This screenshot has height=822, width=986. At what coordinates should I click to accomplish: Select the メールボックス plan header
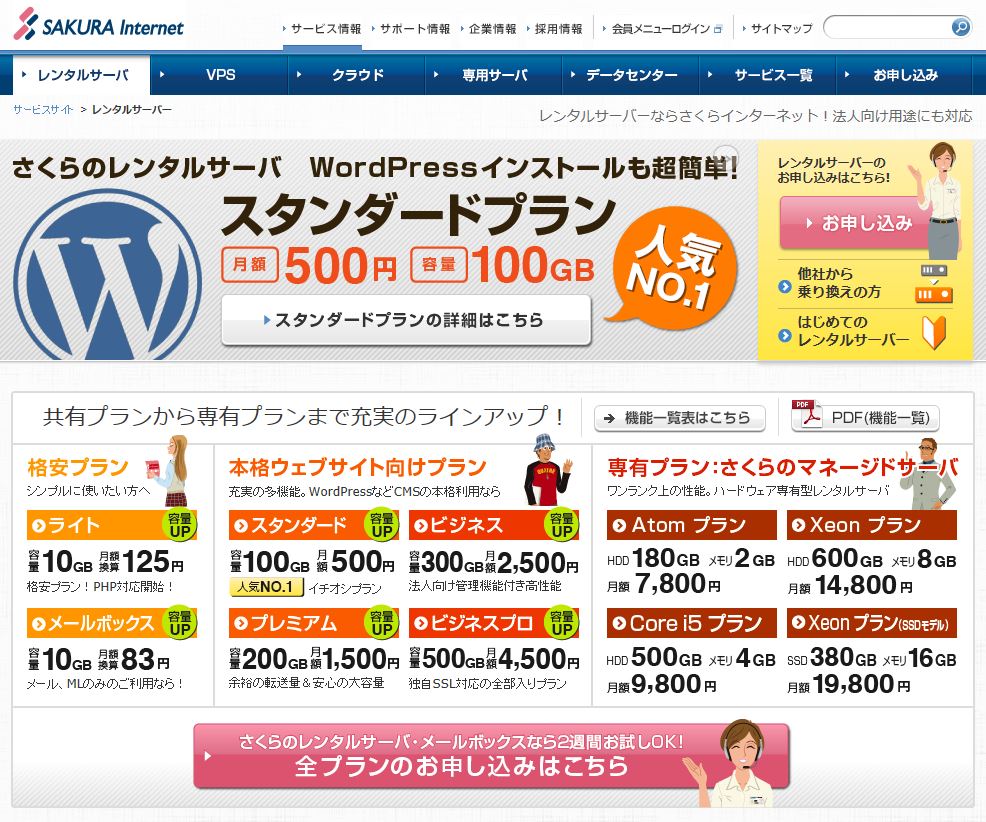coord(111,623)
